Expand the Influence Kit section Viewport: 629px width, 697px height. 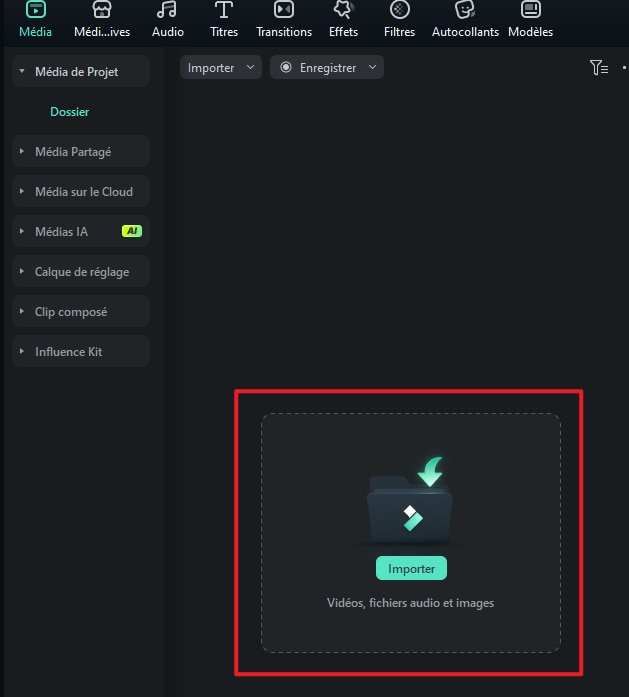click(x=22, y=351)
